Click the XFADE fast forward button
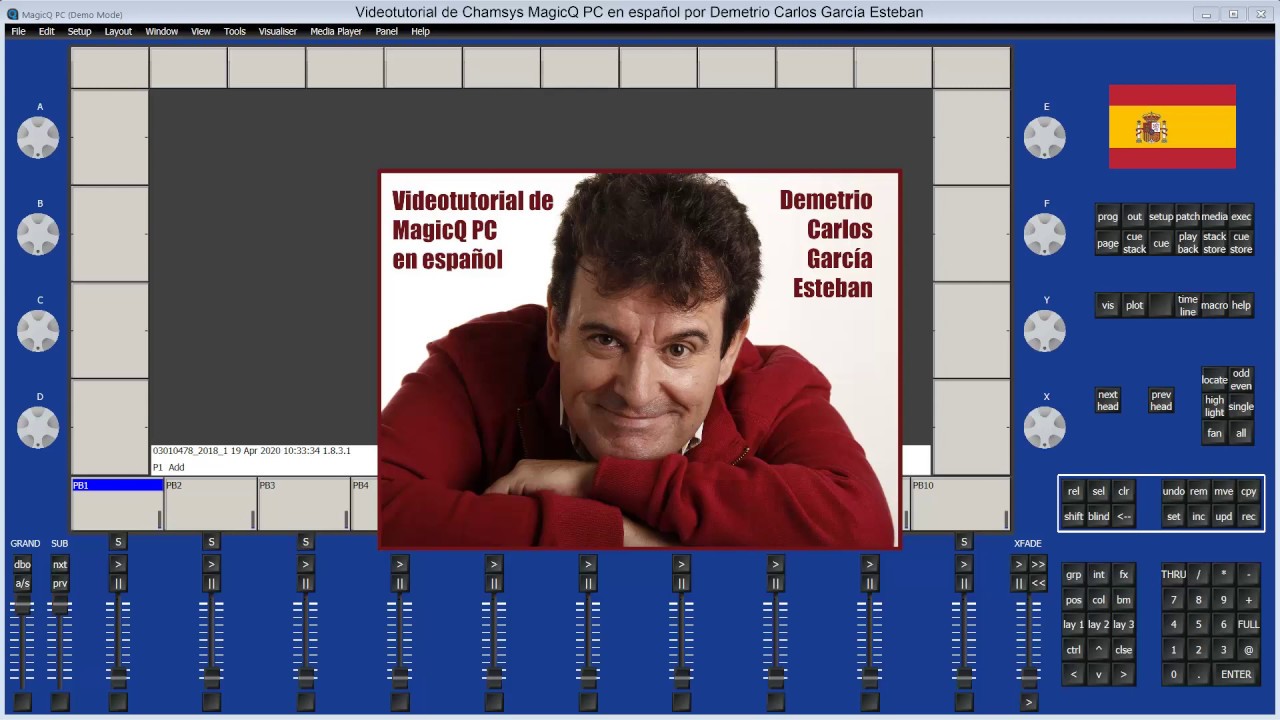The width and height of the screenshot is (1280, 720). point(1038,565)
